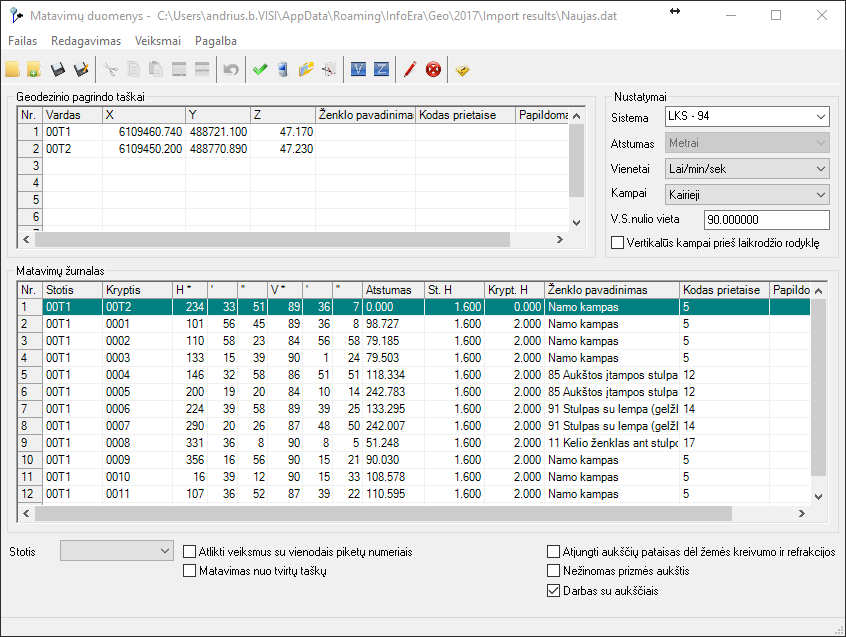Click the red pencil edit icon

tap(410, 70)
